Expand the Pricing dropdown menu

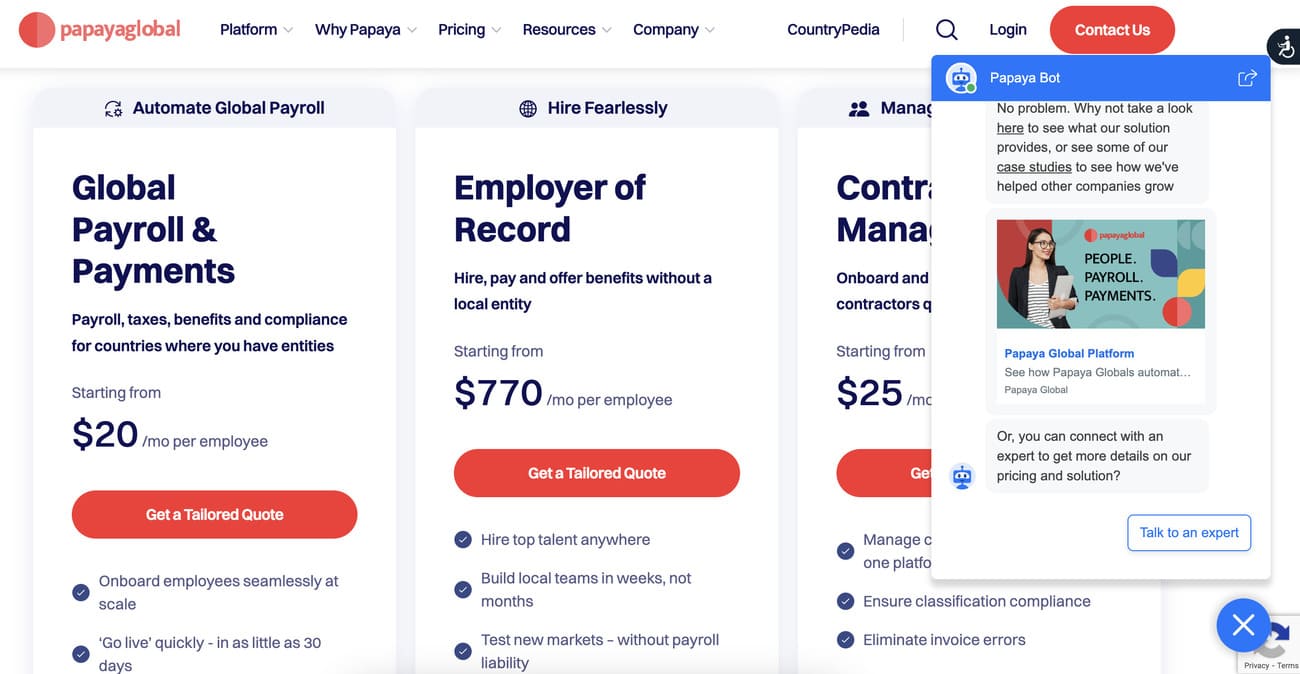point(469,30)
